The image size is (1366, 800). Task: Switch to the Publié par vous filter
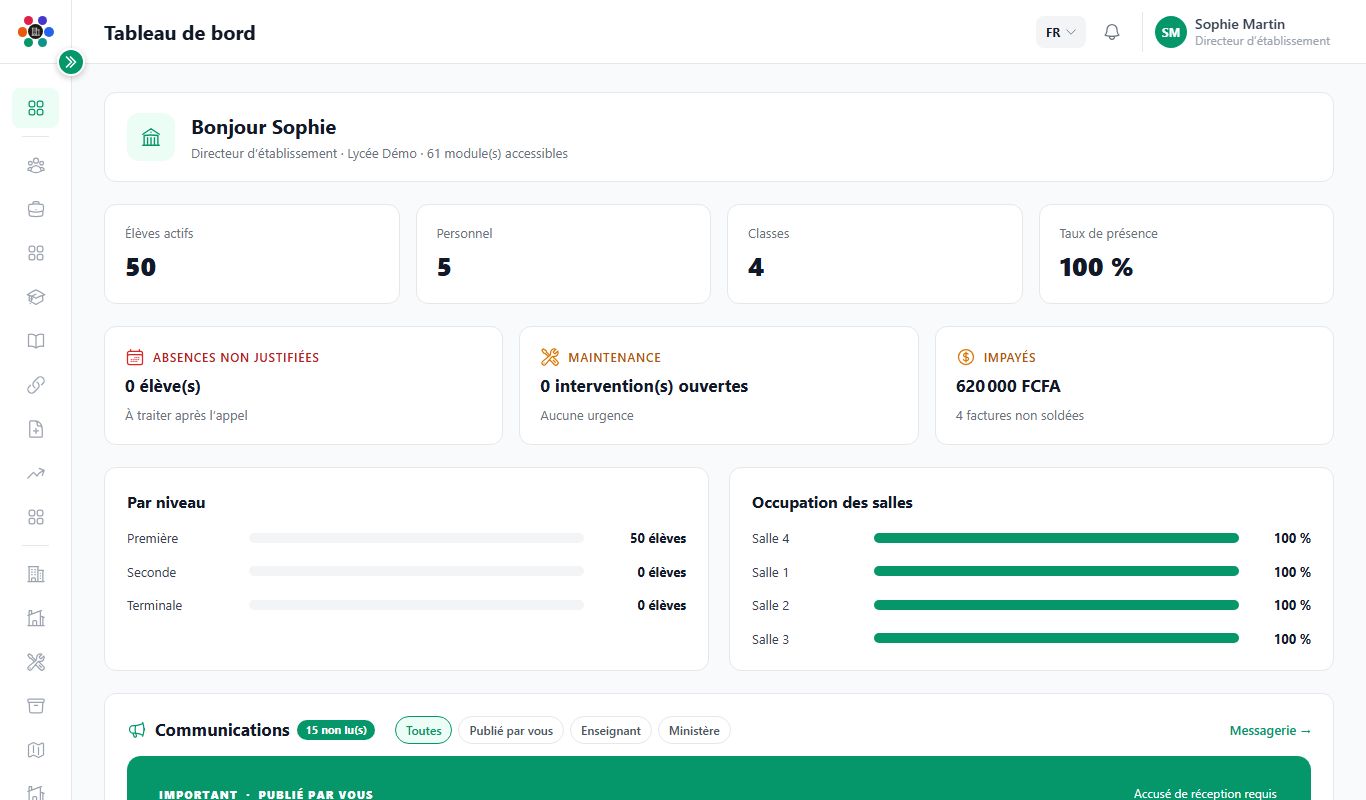coord(511,731)
